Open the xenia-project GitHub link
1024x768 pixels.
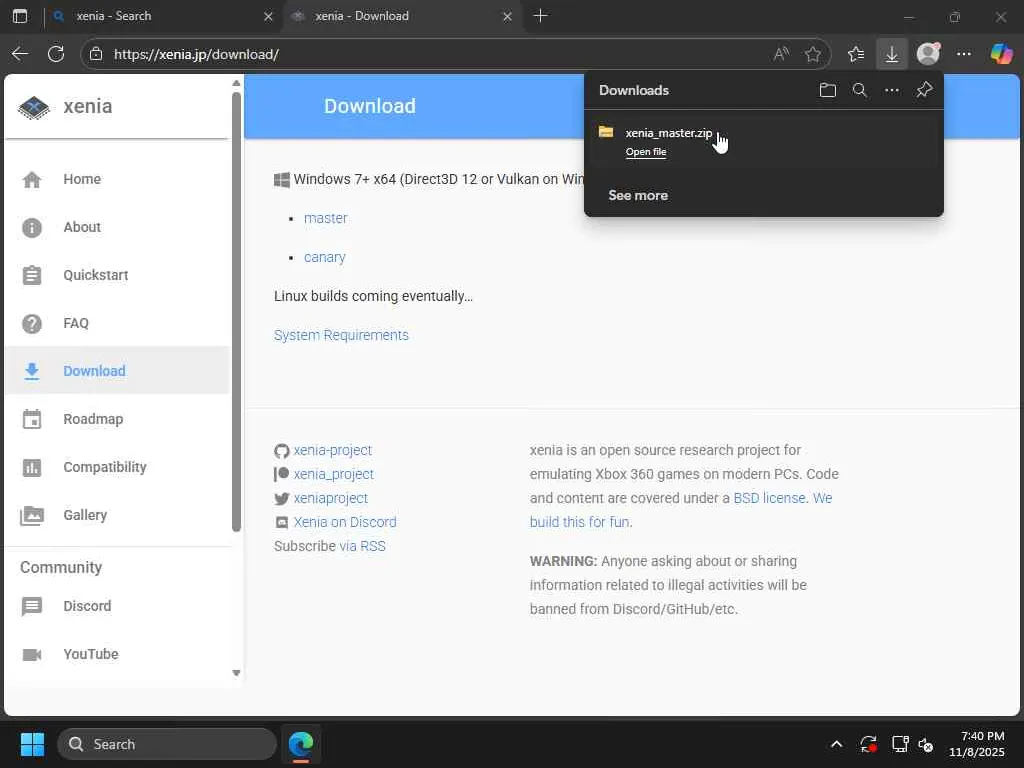332,450
